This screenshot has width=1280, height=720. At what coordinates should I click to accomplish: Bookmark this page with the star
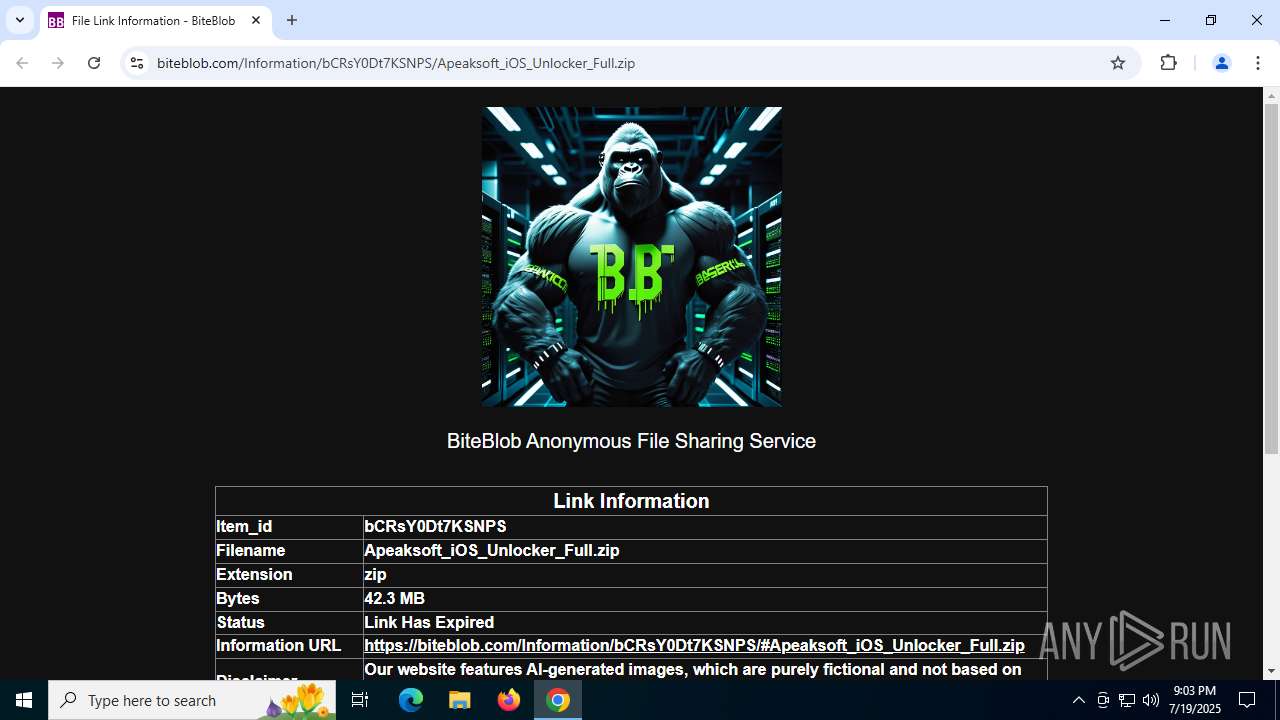[1118, 63]
